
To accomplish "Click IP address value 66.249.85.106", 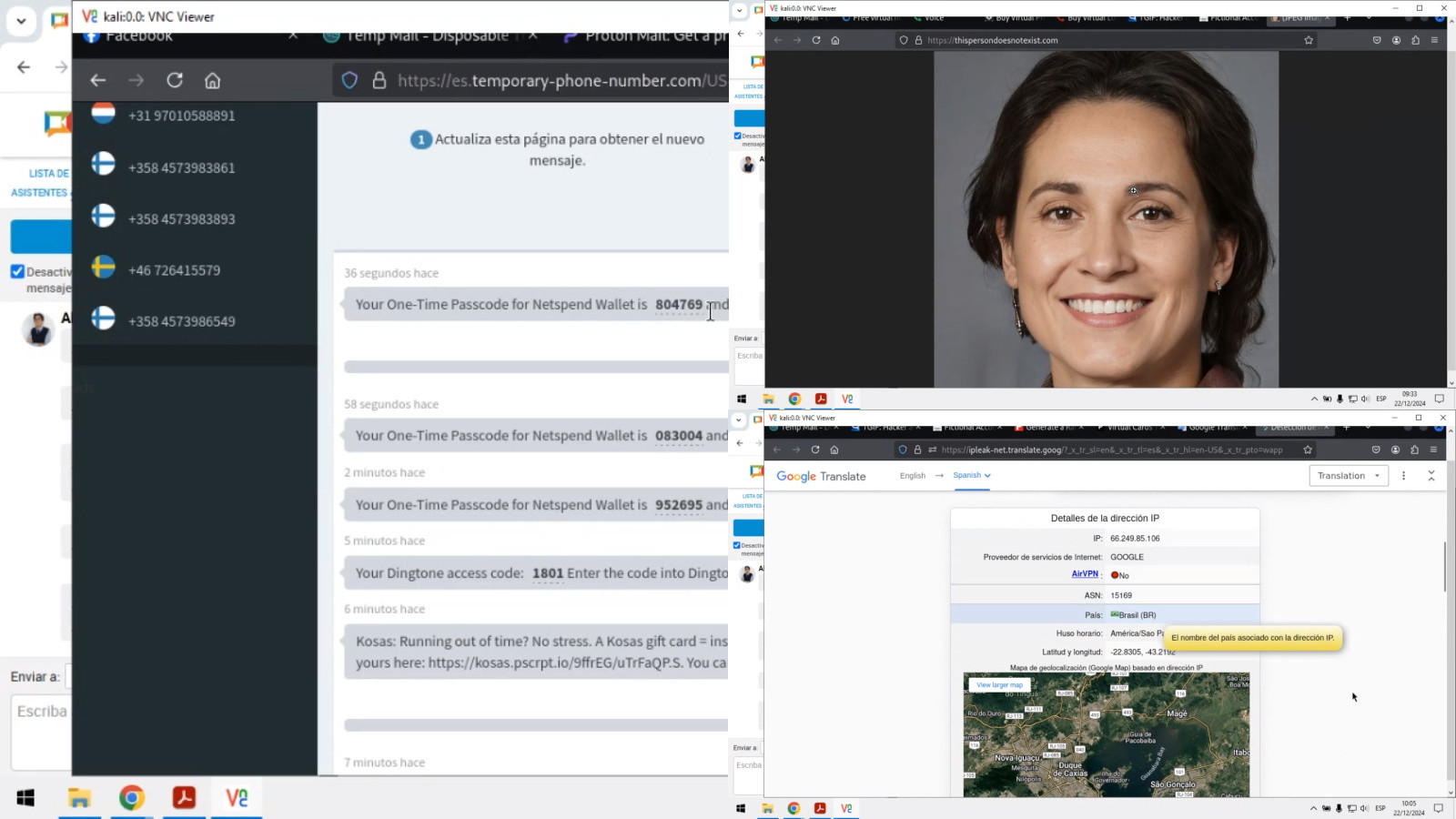I will (x=1135, y=539).
